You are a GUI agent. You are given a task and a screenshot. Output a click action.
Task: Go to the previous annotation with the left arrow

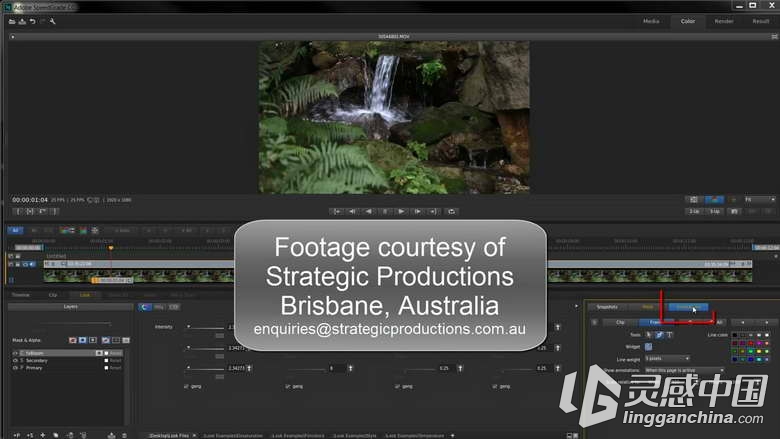(x=743, y=323)
